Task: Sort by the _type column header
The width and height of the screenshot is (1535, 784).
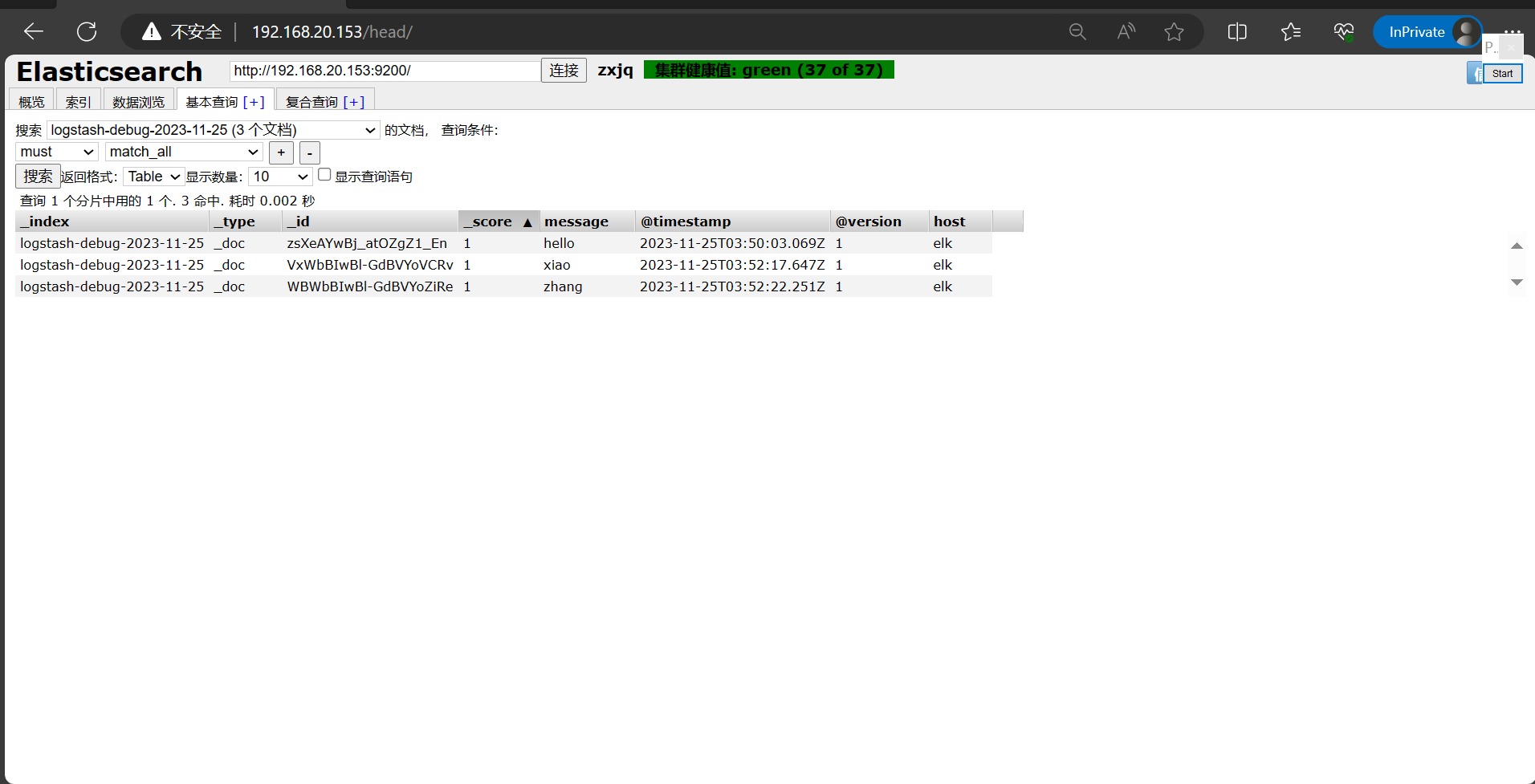Action: tap(245, 221)
